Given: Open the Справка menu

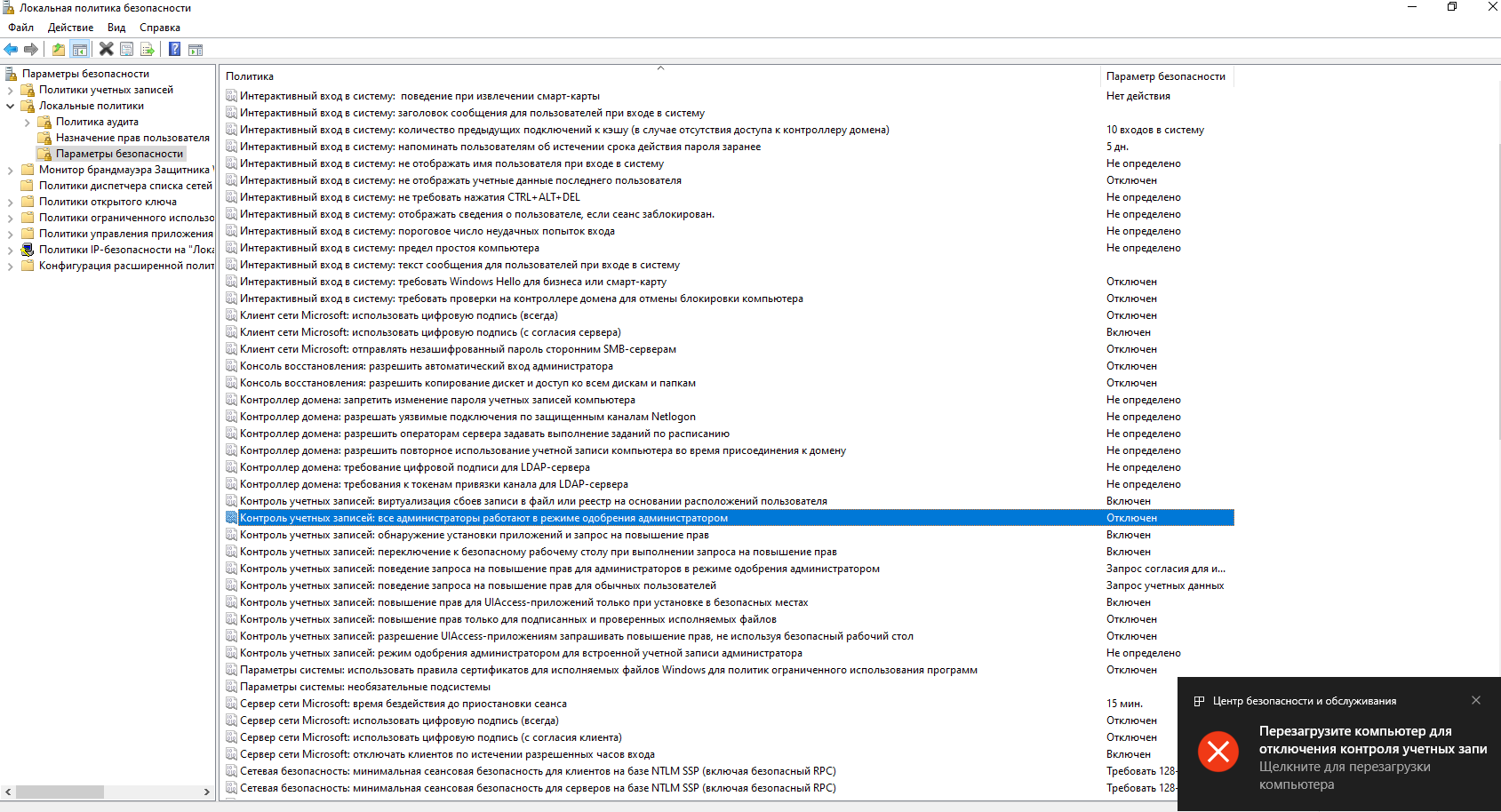Looking at the screenshot, I should pyautogui.click(x=160, y=28).
